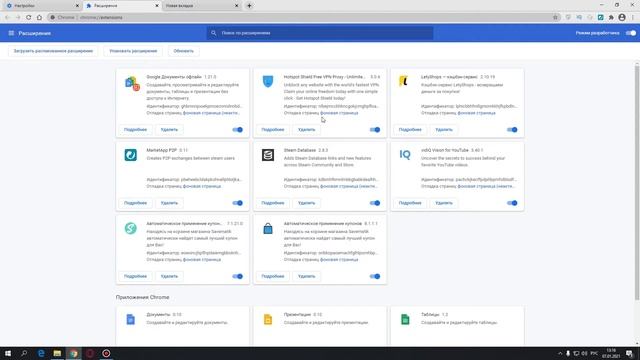Screen dimensions: 640x360
Task: Open the Chrome three-dot menu
Action: tap(633, 18)
